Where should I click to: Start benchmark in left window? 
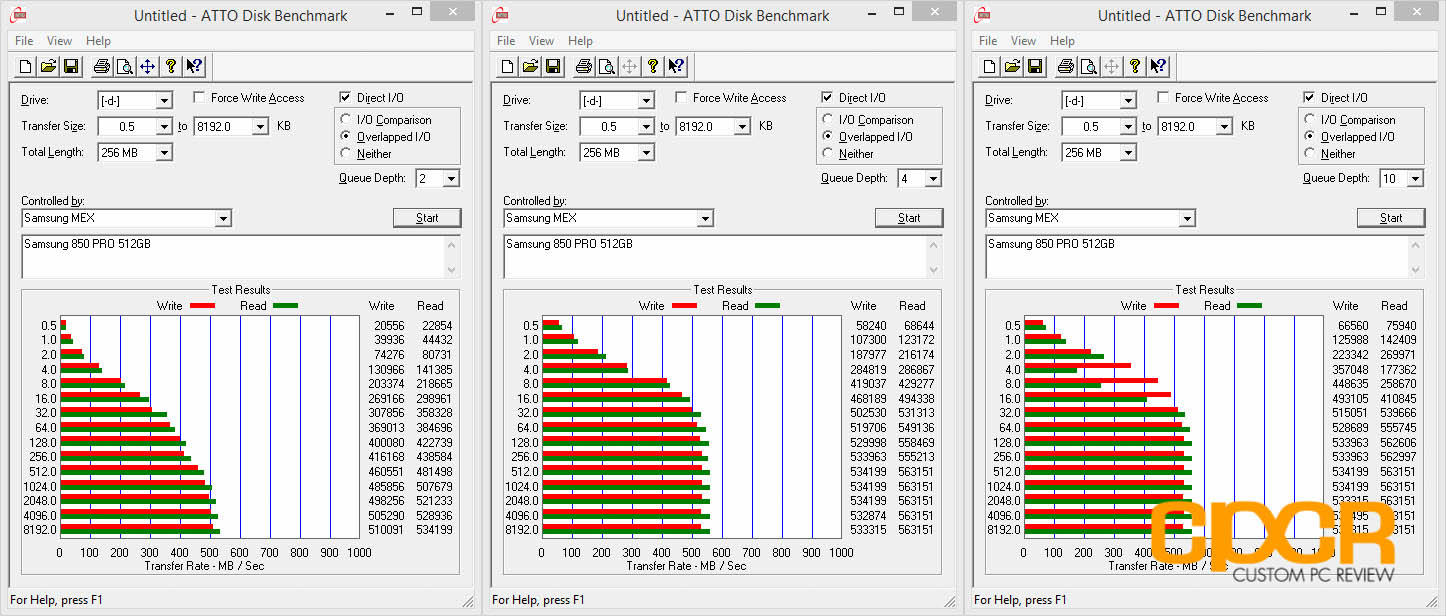click(x=427, y=218)
